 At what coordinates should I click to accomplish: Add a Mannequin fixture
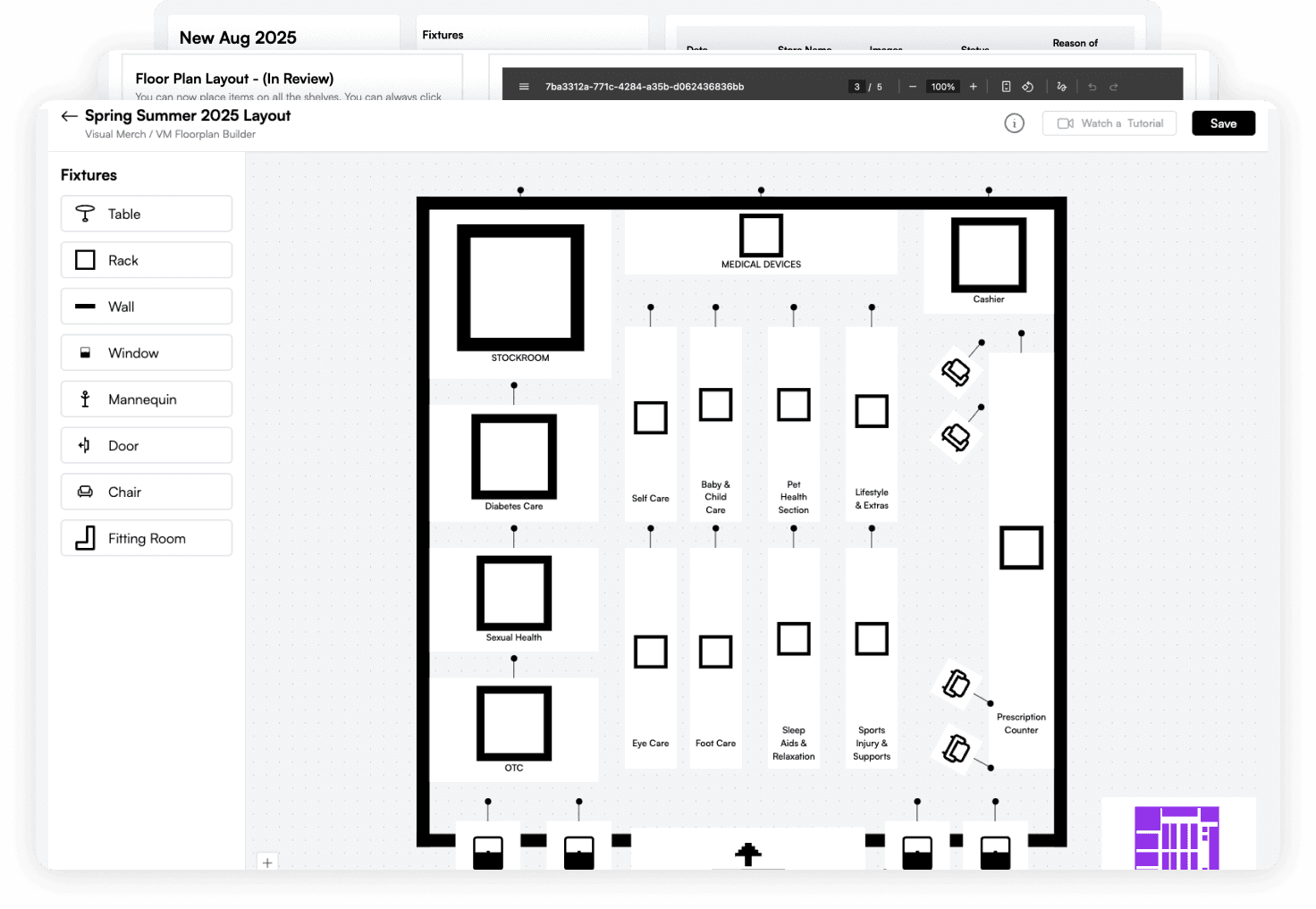[147, 400]
